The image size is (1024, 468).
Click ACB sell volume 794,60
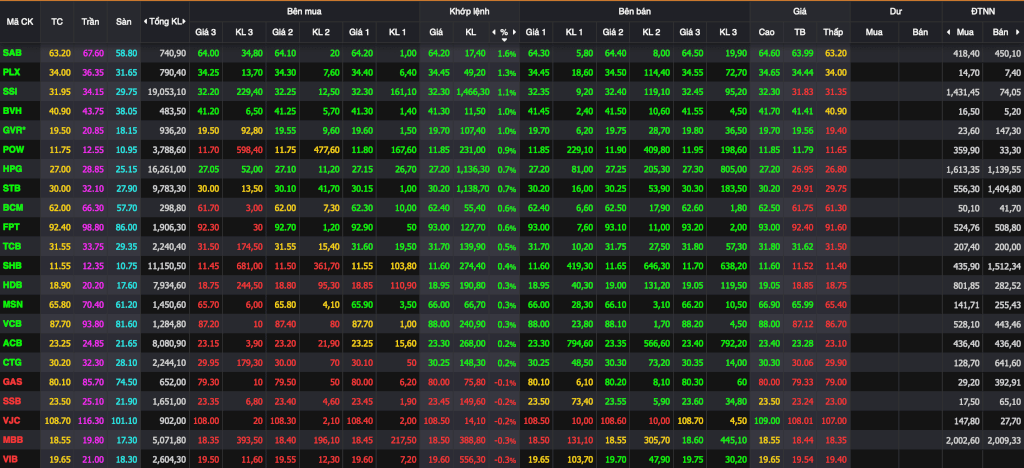[581, 345]
